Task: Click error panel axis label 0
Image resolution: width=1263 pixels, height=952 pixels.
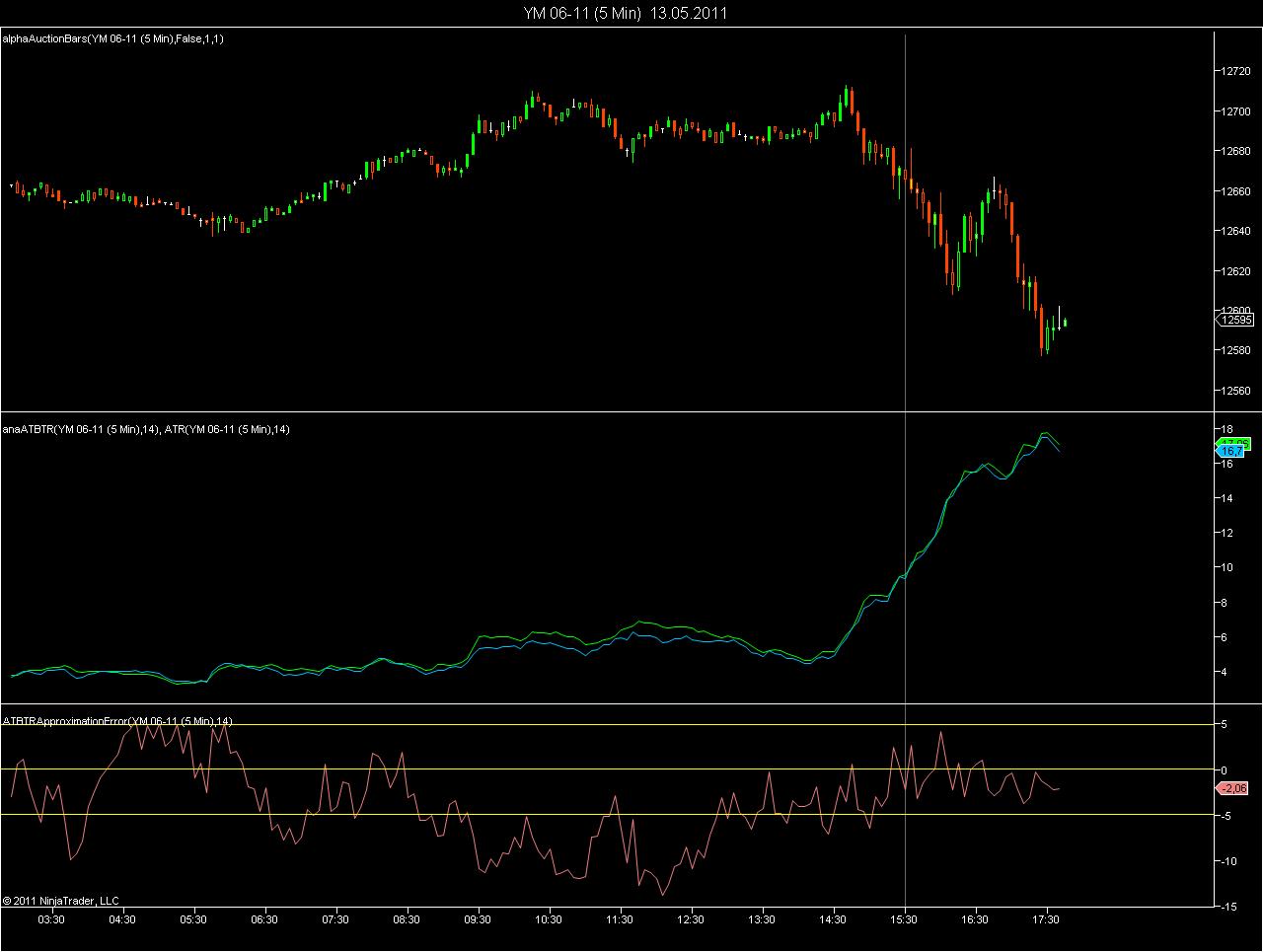Action: coord(1225,769)
